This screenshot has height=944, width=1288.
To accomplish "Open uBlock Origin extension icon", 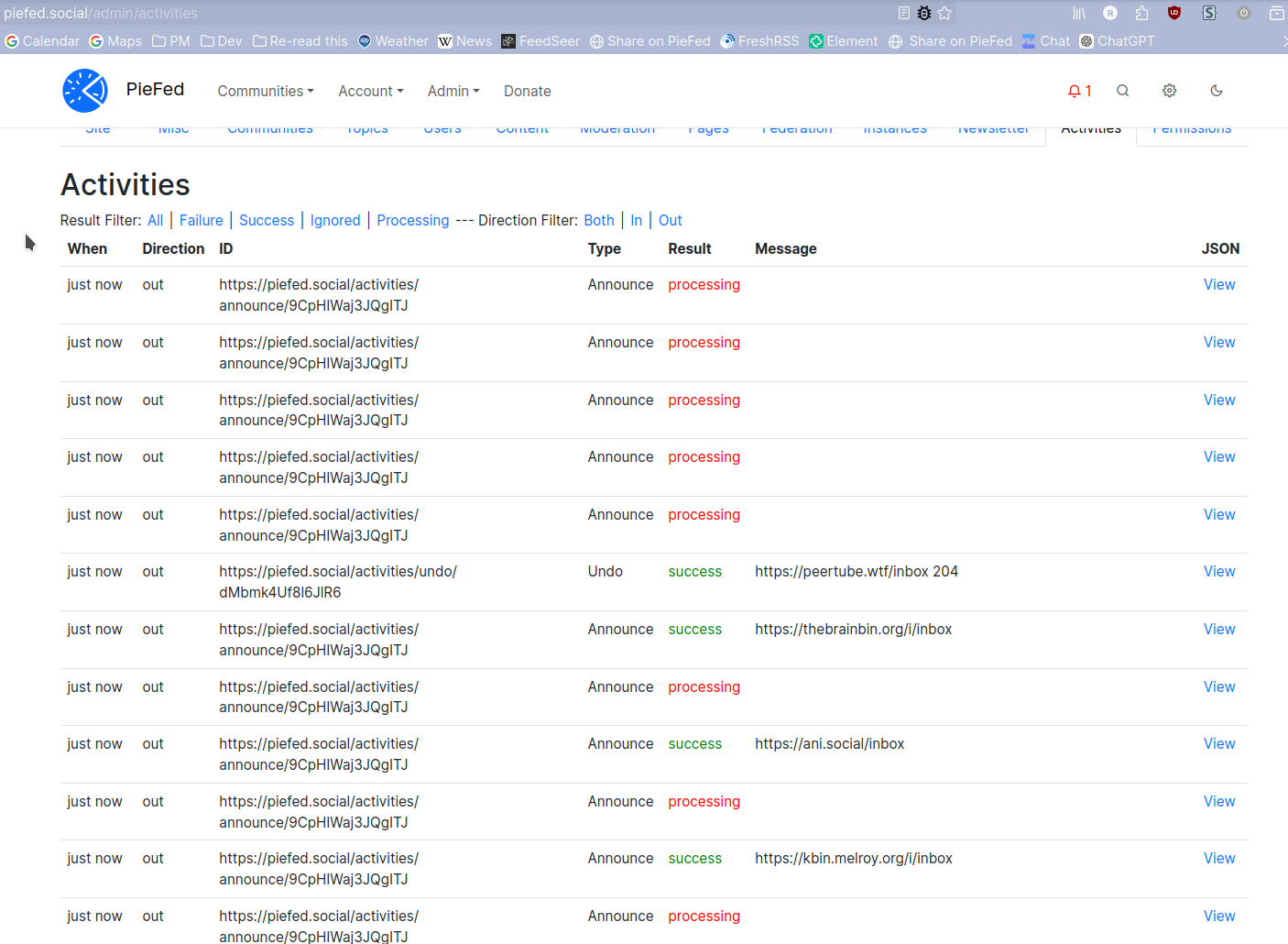I will (1174, 13).
